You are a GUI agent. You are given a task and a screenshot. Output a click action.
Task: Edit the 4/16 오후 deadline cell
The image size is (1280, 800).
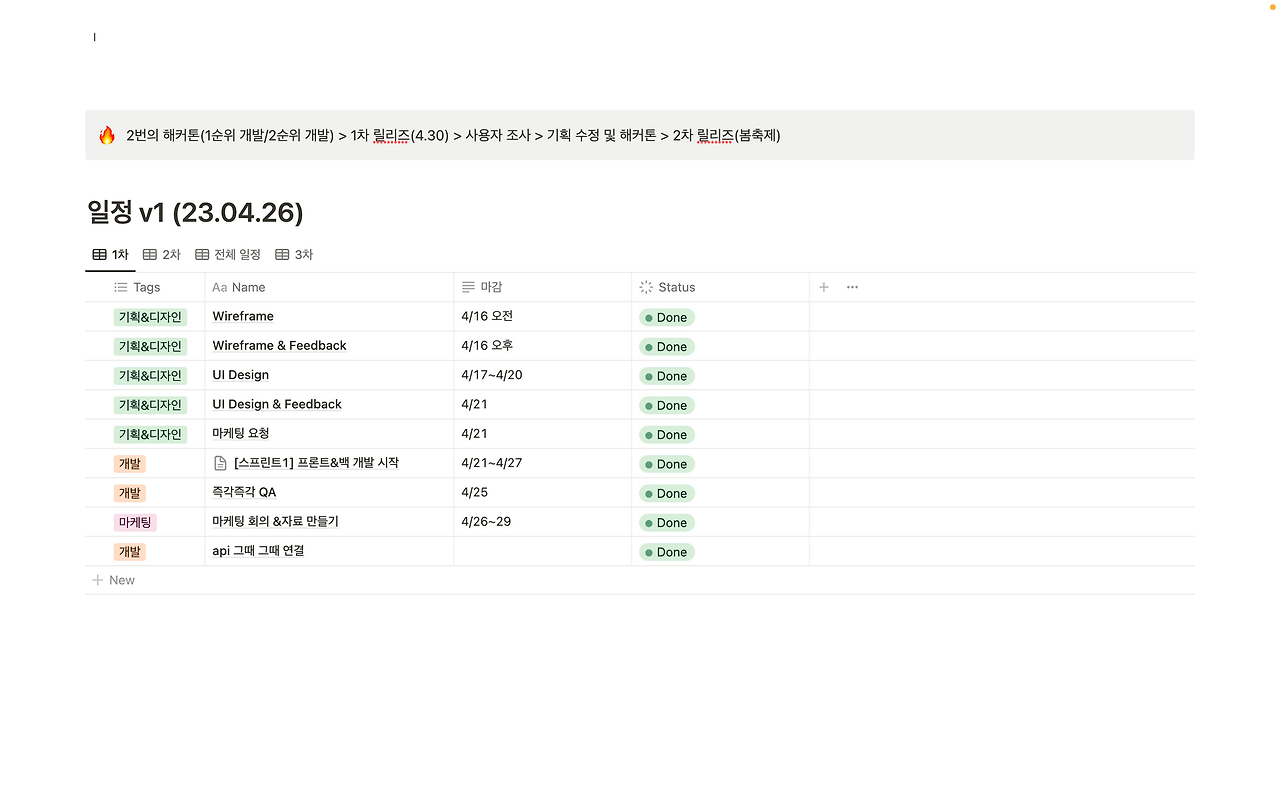tap(542, 346)
